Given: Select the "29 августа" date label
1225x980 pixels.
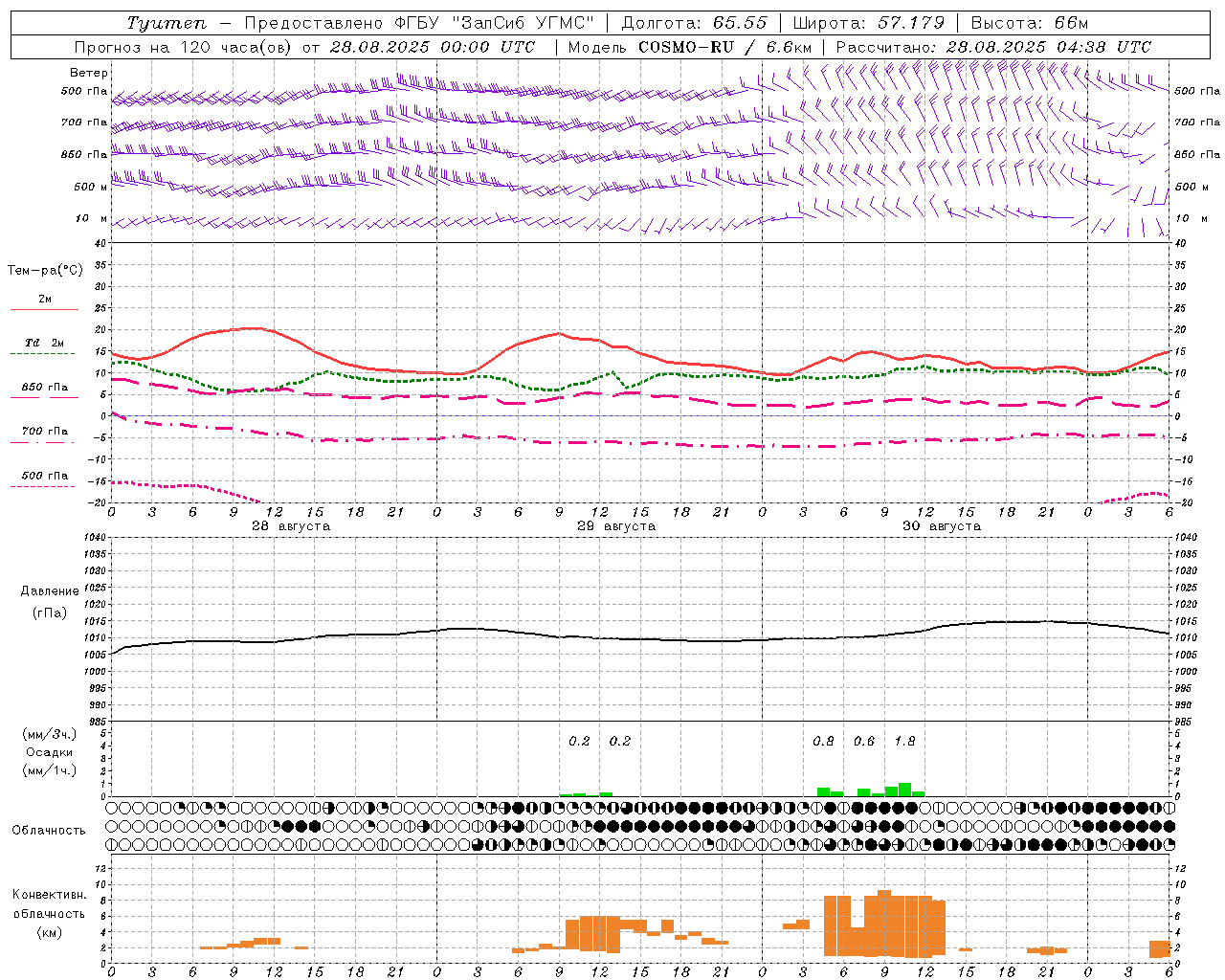Looking at the screenshot, I should click(x=616, y=526).
